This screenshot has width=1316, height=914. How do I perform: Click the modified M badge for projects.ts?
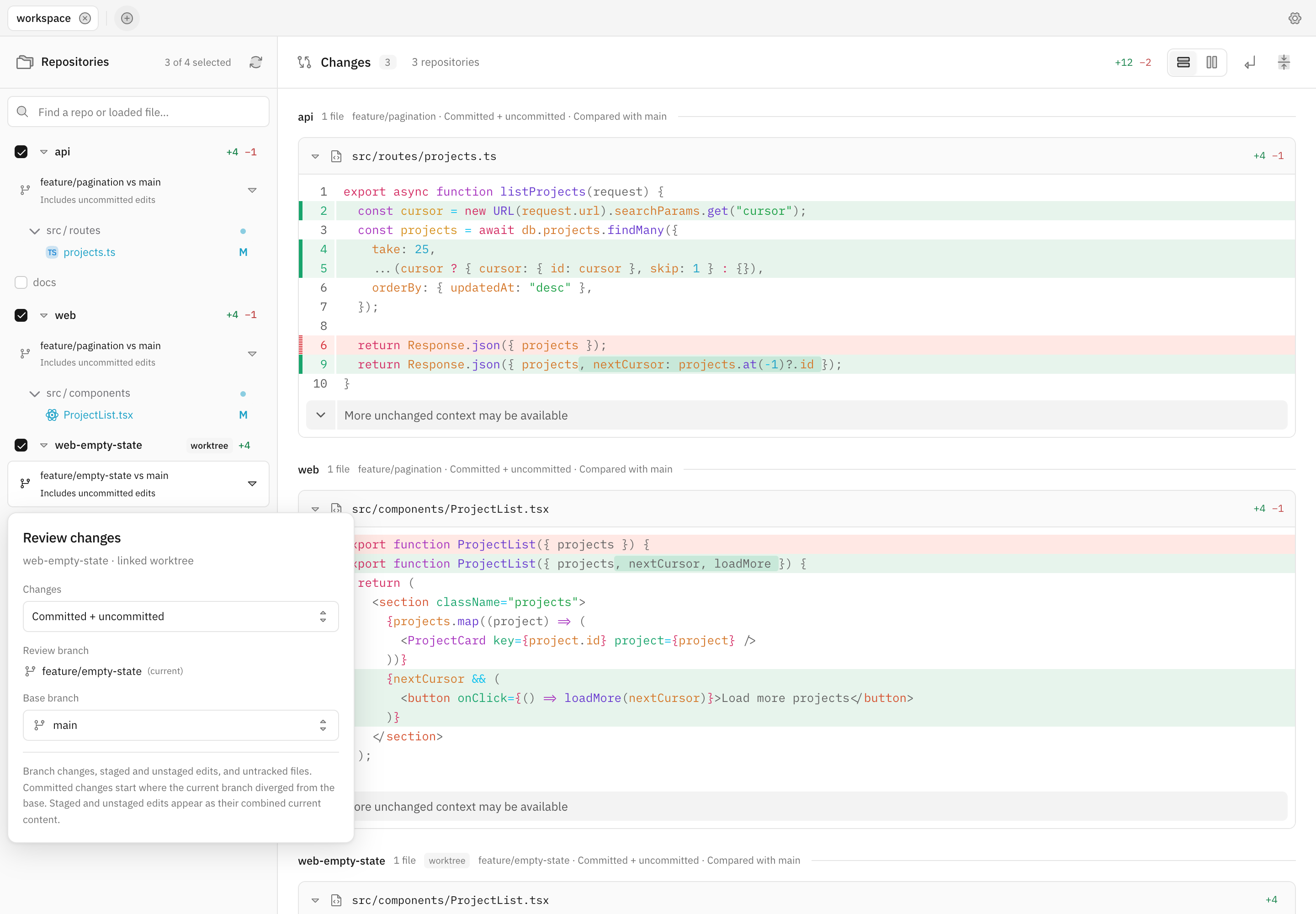coord(244,252)
